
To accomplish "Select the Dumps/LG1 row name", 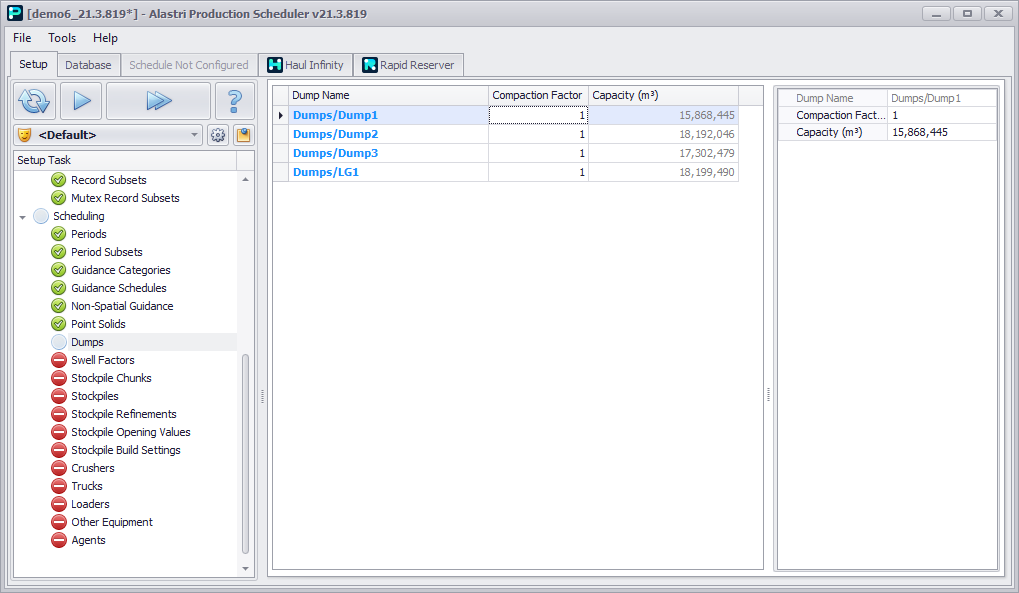I will pos(325,172).
